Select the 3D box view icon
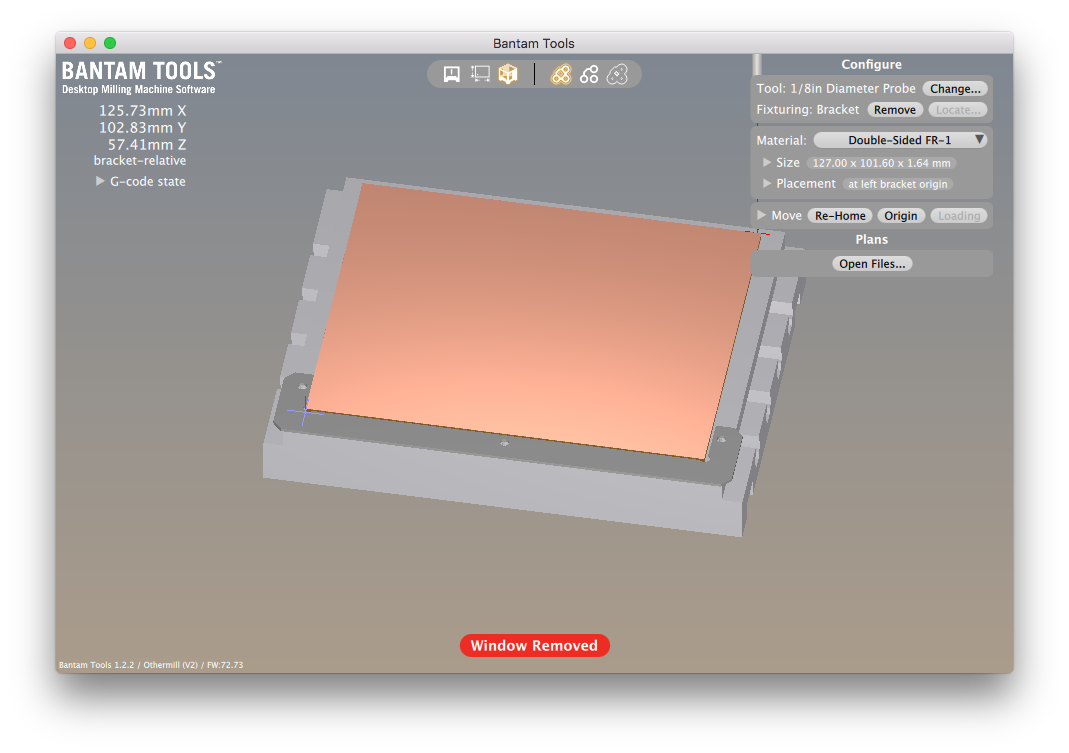This screenshot has width=1069, height=753. pyautogui.click(x=508, y=74)
